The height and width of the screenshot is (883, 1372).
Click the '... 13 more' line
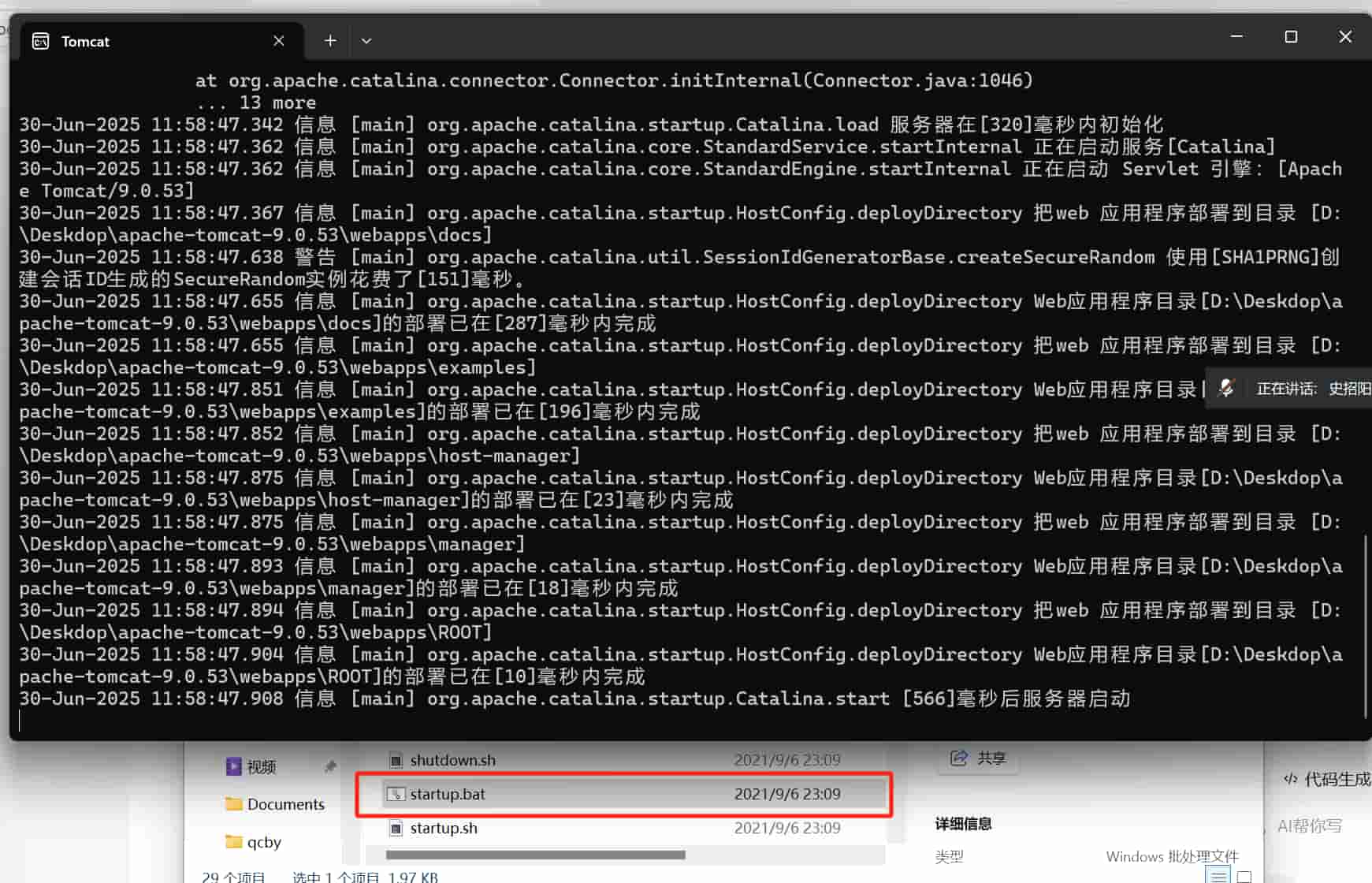[x=255, y=102]
